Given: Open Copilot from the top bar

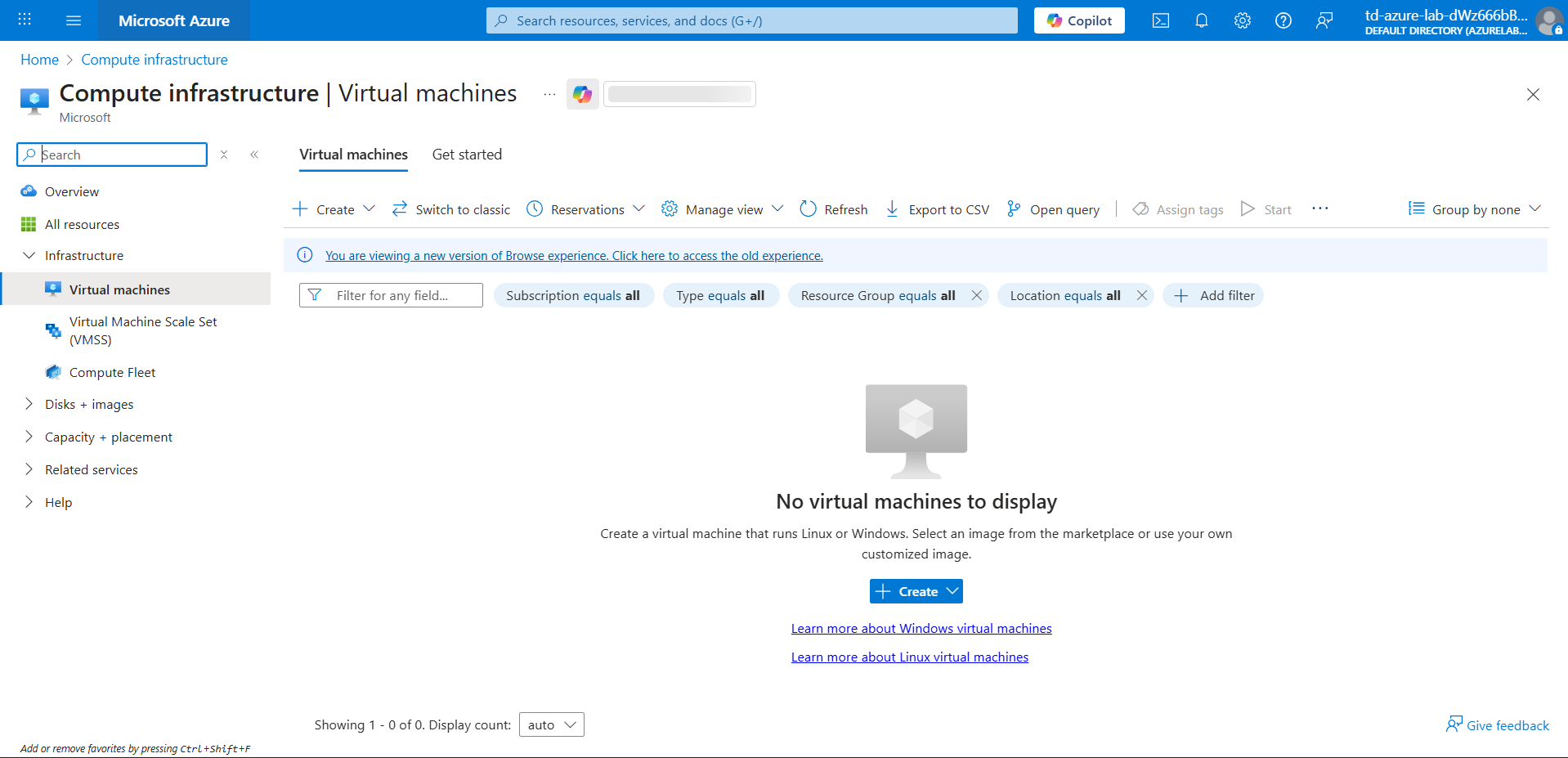Looking at the screenshot, I should (x=1078, y=20).
